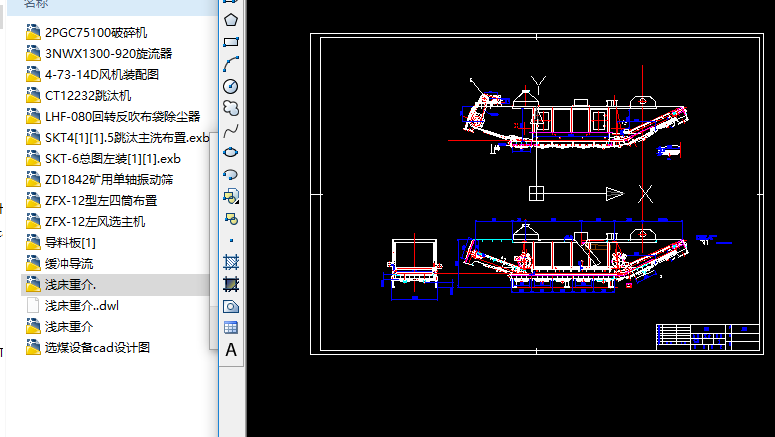The height and width of the screenshot is (437, 775).
Task: Select the Spline curve tool
Action: 231,131
